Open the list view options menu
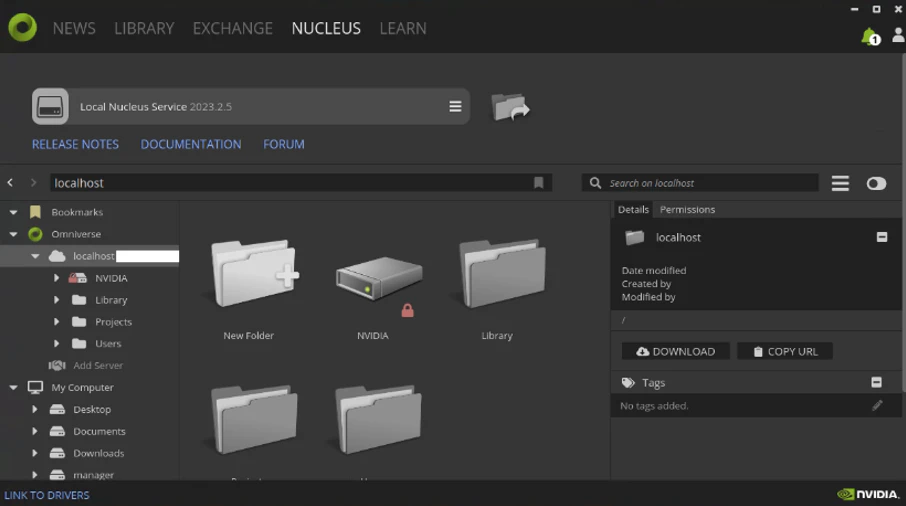Image resolution: width=906 pixels, height=506 pixels. click(x=840, y=183)
